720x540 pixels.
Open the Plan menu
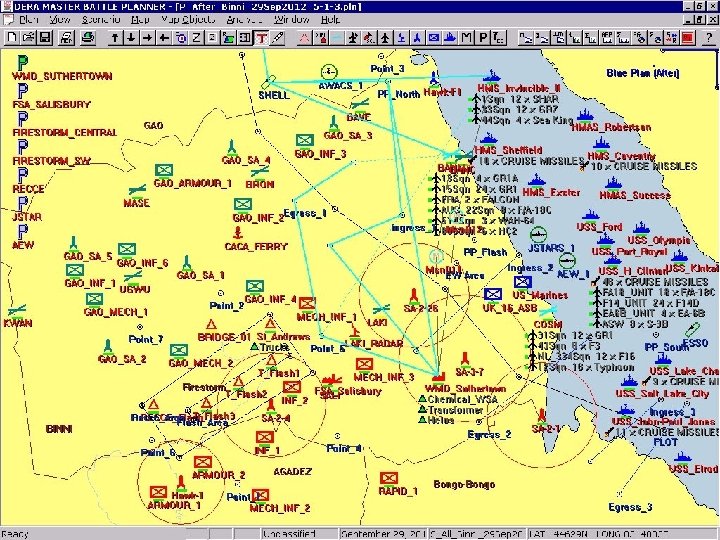[x=28, y=20]
